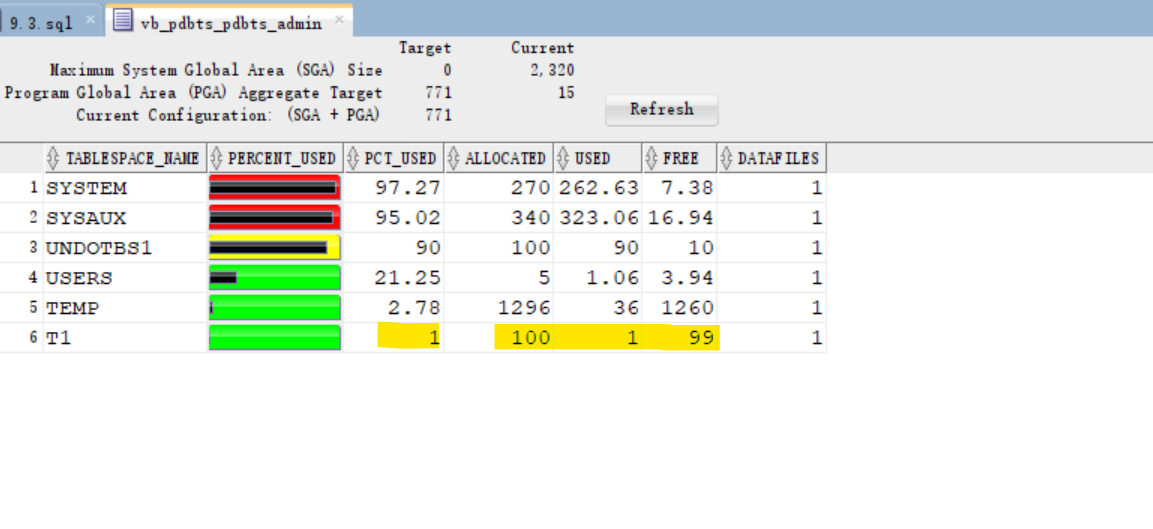Select FREE value 16.94

[679, 219]
